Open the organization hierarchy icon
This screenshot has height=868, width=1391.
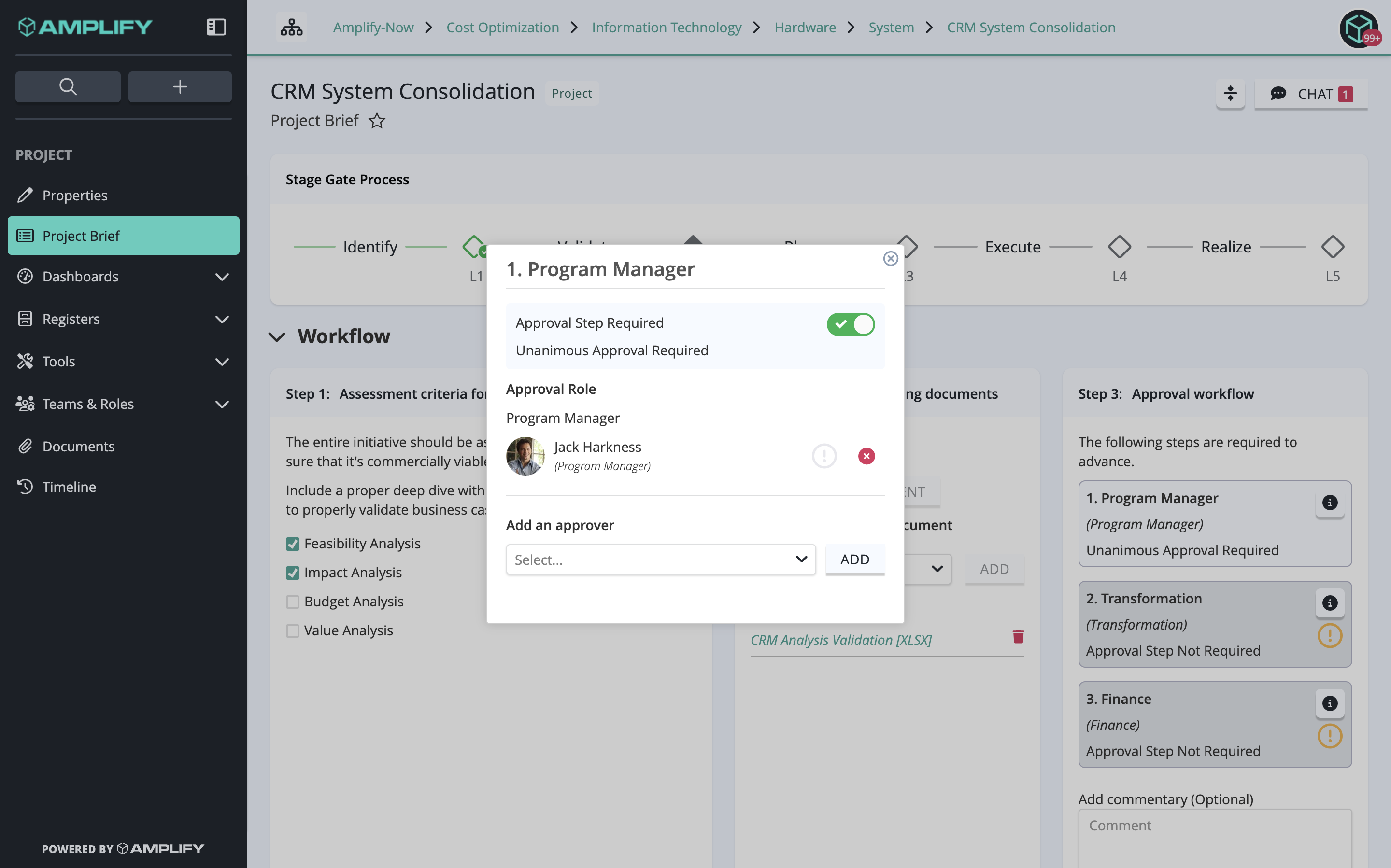tap(291, 27)
